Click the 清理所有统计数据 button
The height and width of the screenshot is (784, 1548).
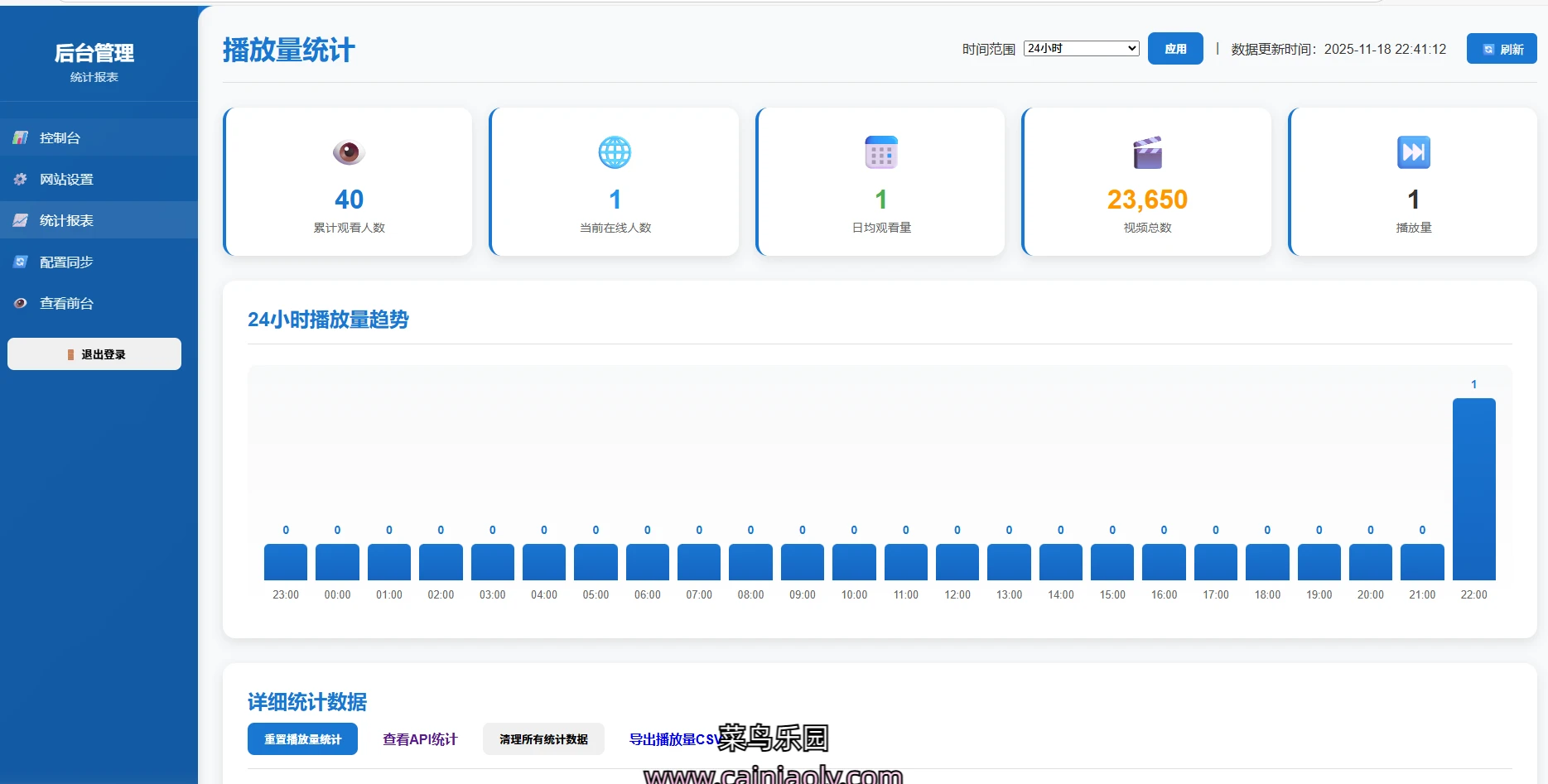[543, 739]
